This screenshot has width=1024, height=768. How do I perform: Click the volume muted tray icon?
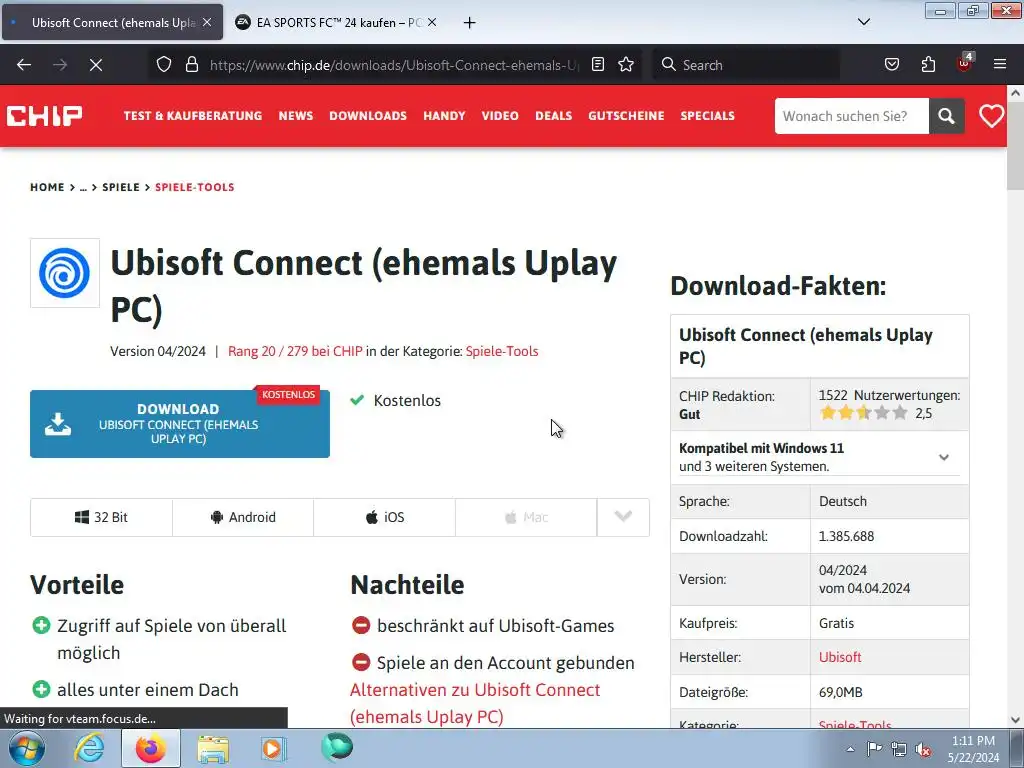923,749
